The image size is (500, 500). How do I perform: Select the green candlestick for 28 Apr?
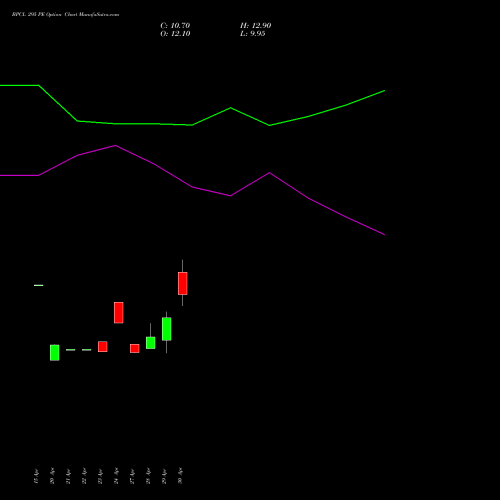coord(151,343)
